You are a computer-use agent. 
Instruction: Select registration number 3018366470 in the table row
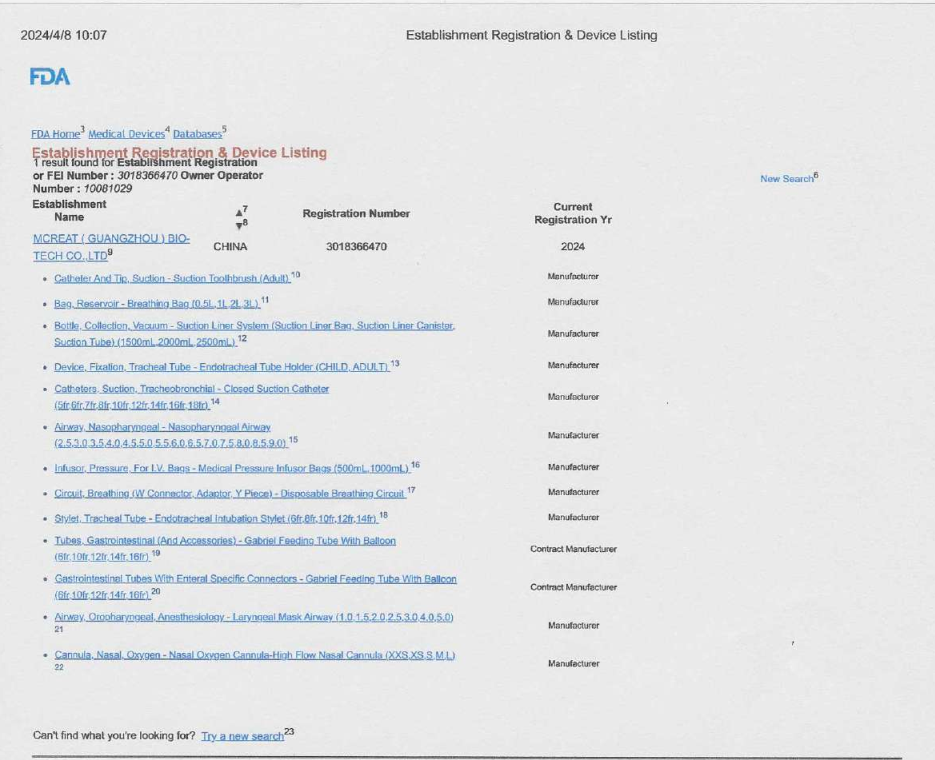coord(356,247)
